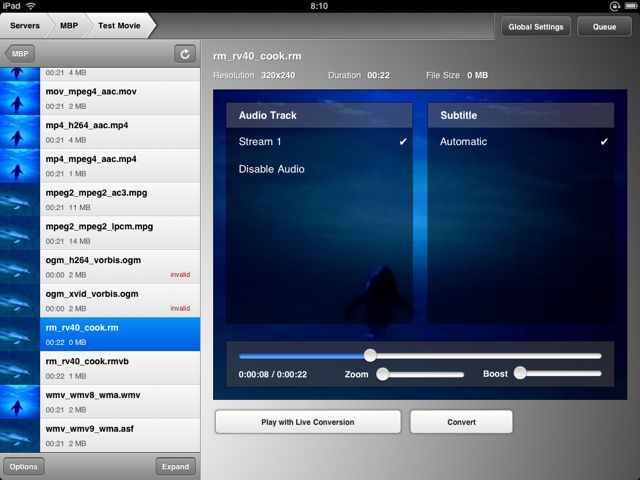Open Global Settings
Image resolution: width=640 pixels, height=480 pixels.
(536, 27)
